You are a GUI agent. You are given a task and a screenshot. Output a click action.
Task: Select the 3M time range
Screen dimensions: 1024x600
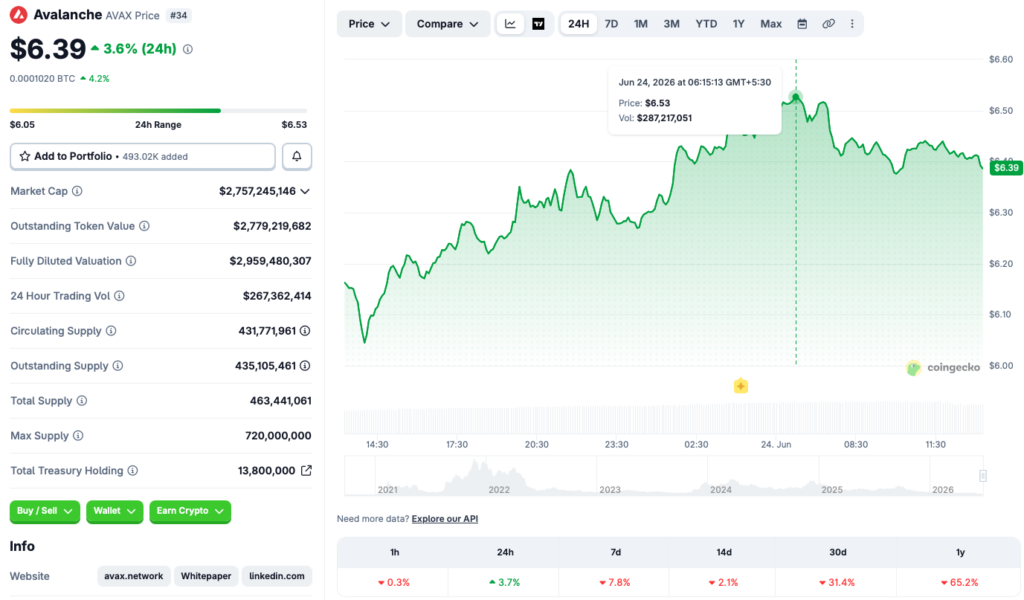coord(671,24)
